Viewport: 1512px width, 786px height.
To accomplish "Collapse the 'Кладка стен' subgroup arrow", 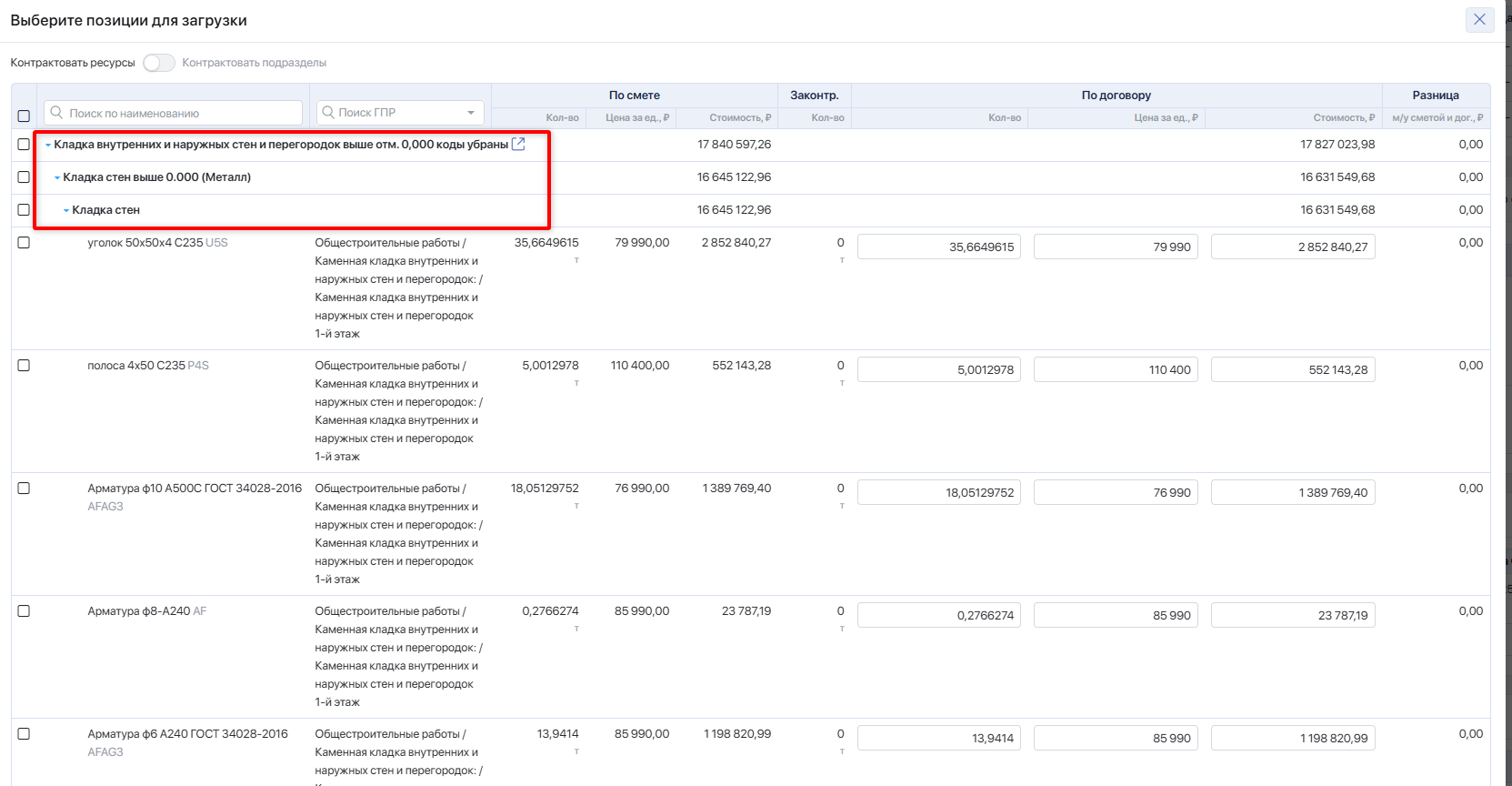I will [66, 210].
